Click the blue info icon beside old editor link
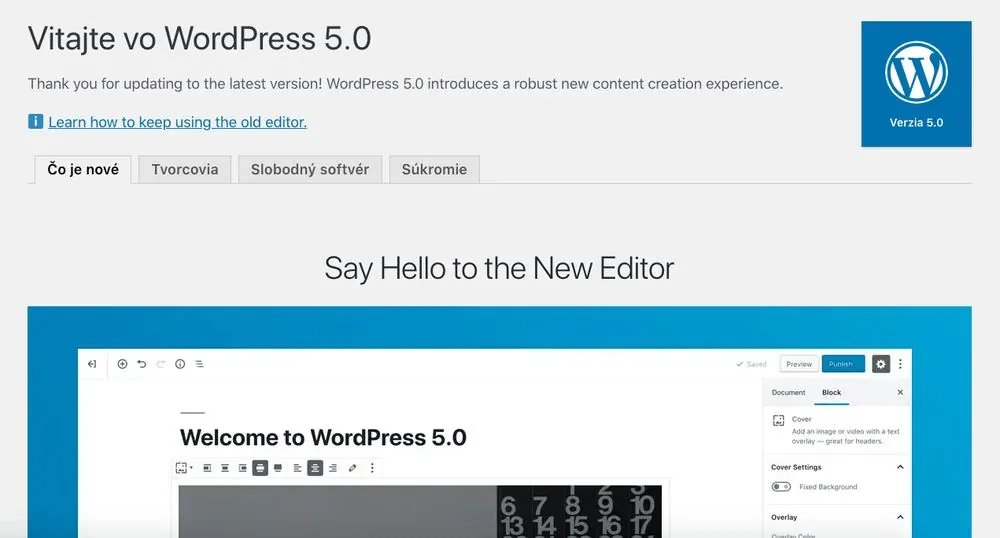The width and height of the screenshot is (1000, 538). coord(36,121)
